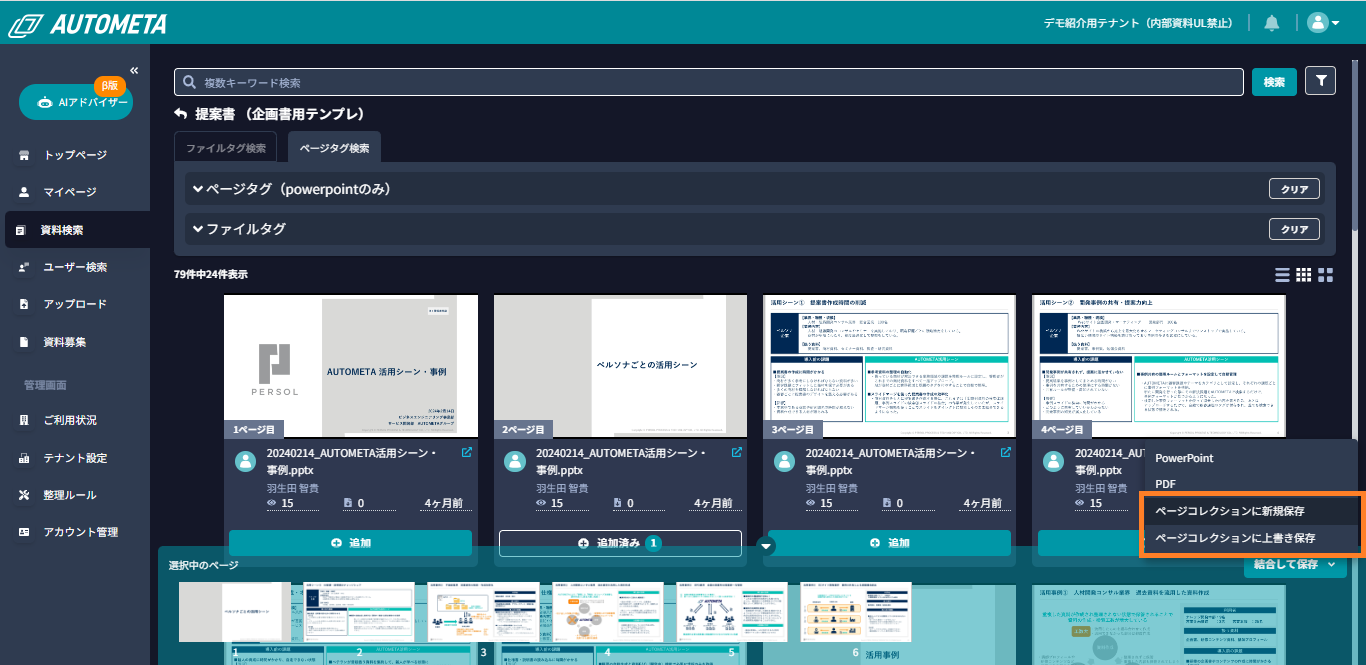Select selected-page thumbnail number 4
1366x665 pixels.
pos(607,612)
